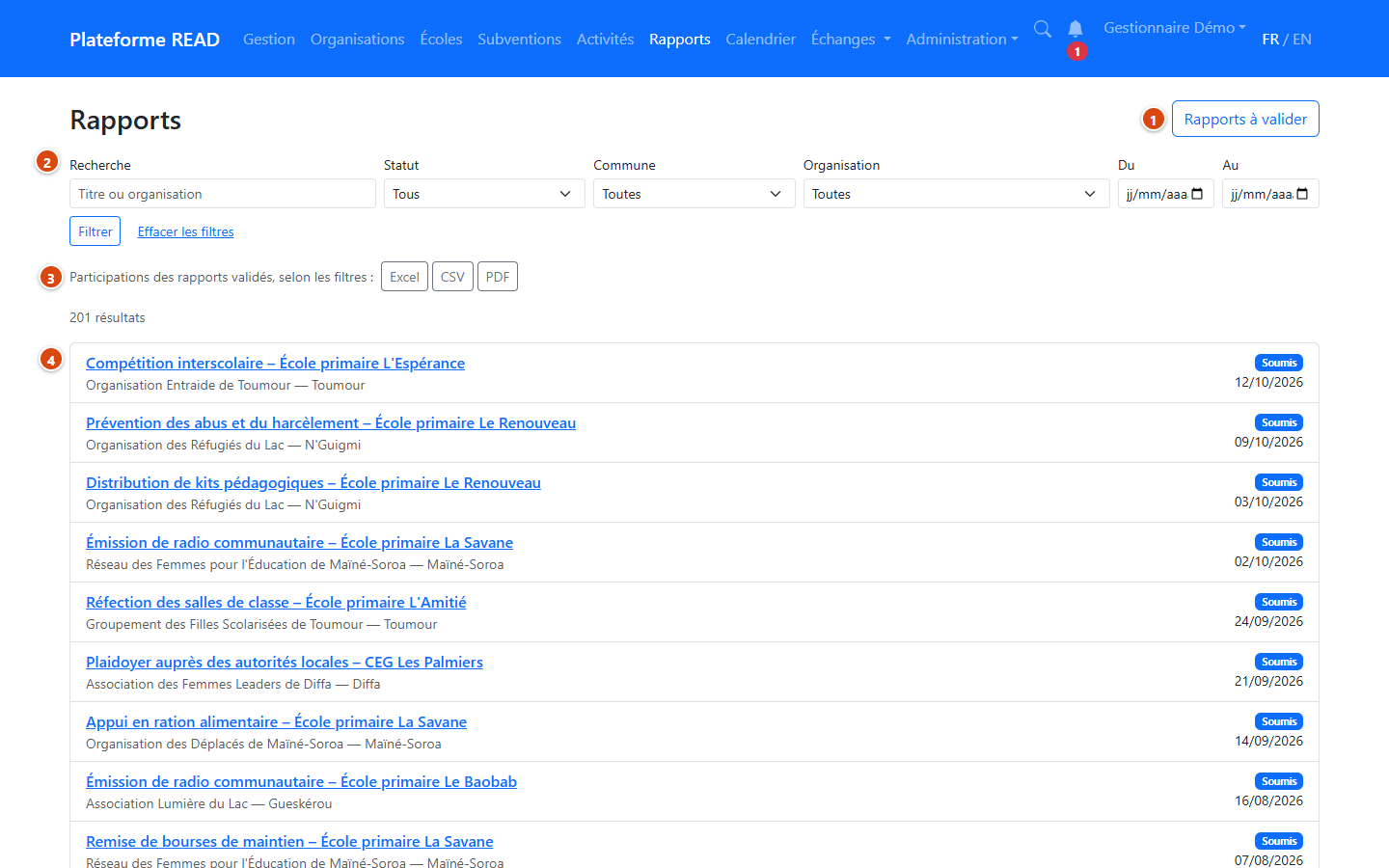1389x868 pixels.
Task: Open Réfection des salles de classe report
Action: 276,602
